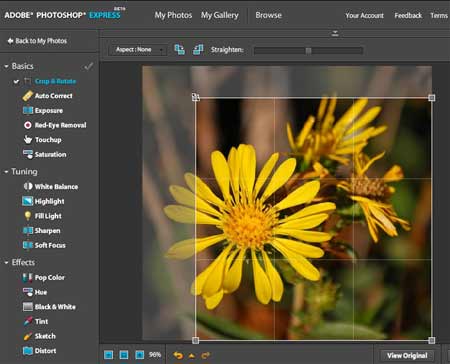This screenshot has height=364, width=450.
Task: Click Back to My Photos link
Action: coord(37,41)
